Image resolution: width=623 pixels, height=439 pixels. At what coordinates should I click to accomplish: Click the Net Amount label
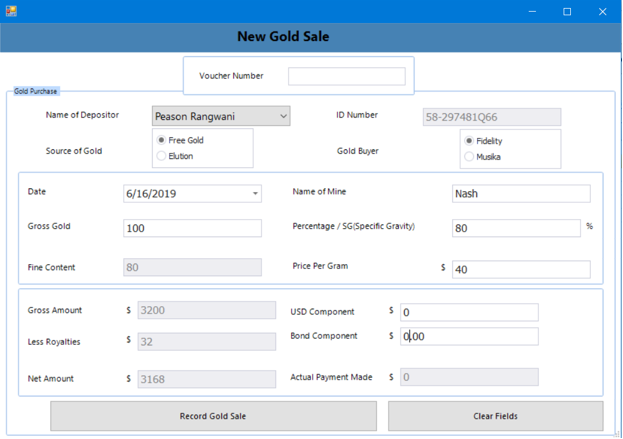tap(50, 379)
